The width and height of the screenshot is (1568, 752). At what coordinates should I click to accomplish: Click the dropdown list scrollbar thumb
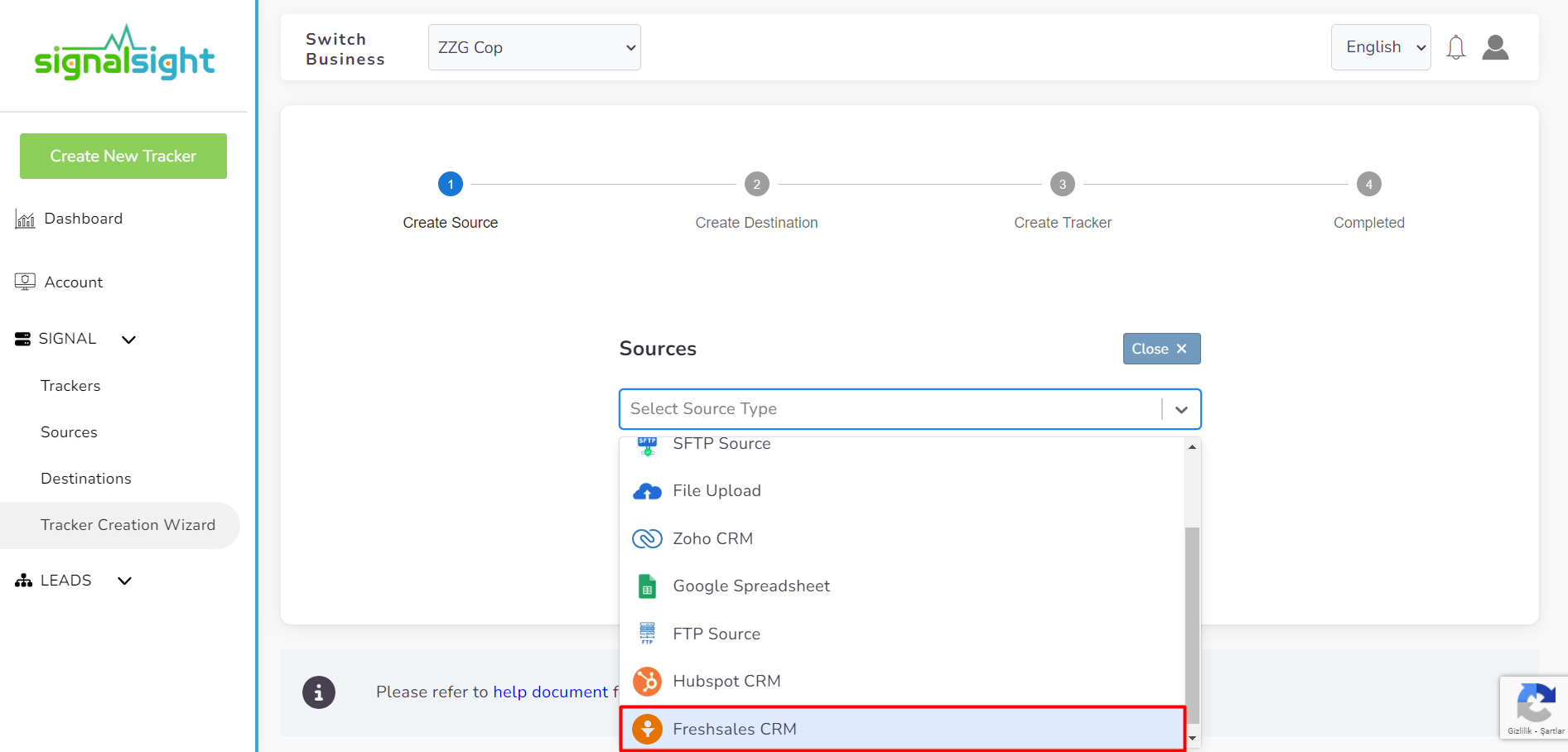point(1192,625)
